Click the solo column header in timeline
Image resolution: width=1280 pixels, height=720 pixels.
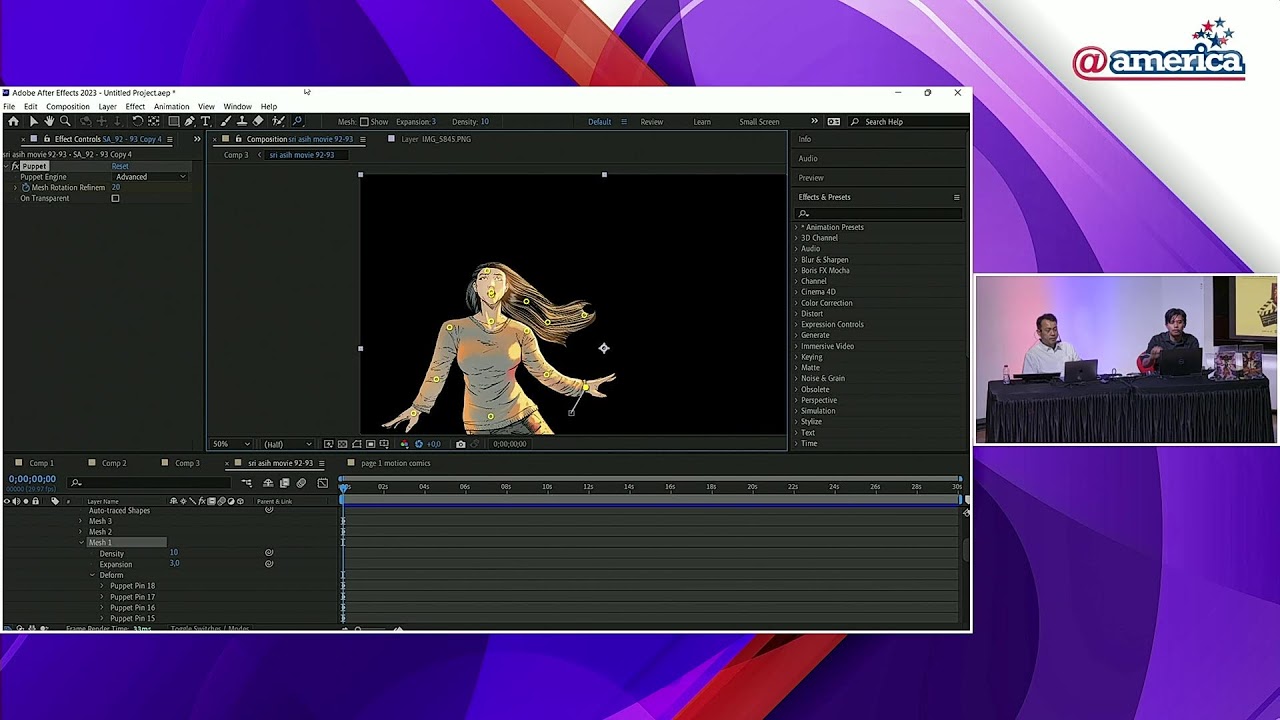click(26, 501)
